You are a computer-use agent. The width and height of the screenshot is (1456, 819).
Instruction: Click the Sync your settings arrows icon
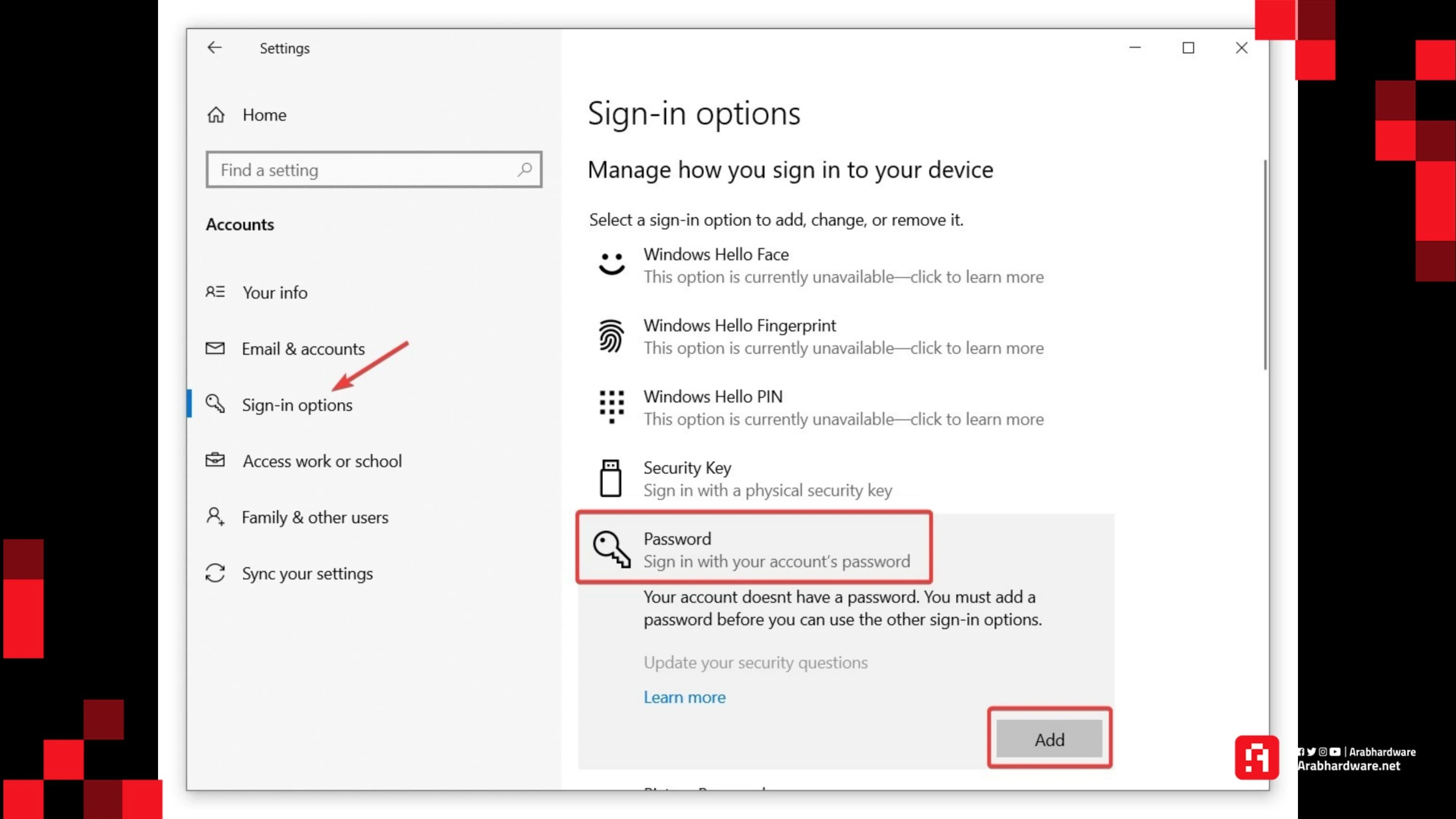coord(215,573)
